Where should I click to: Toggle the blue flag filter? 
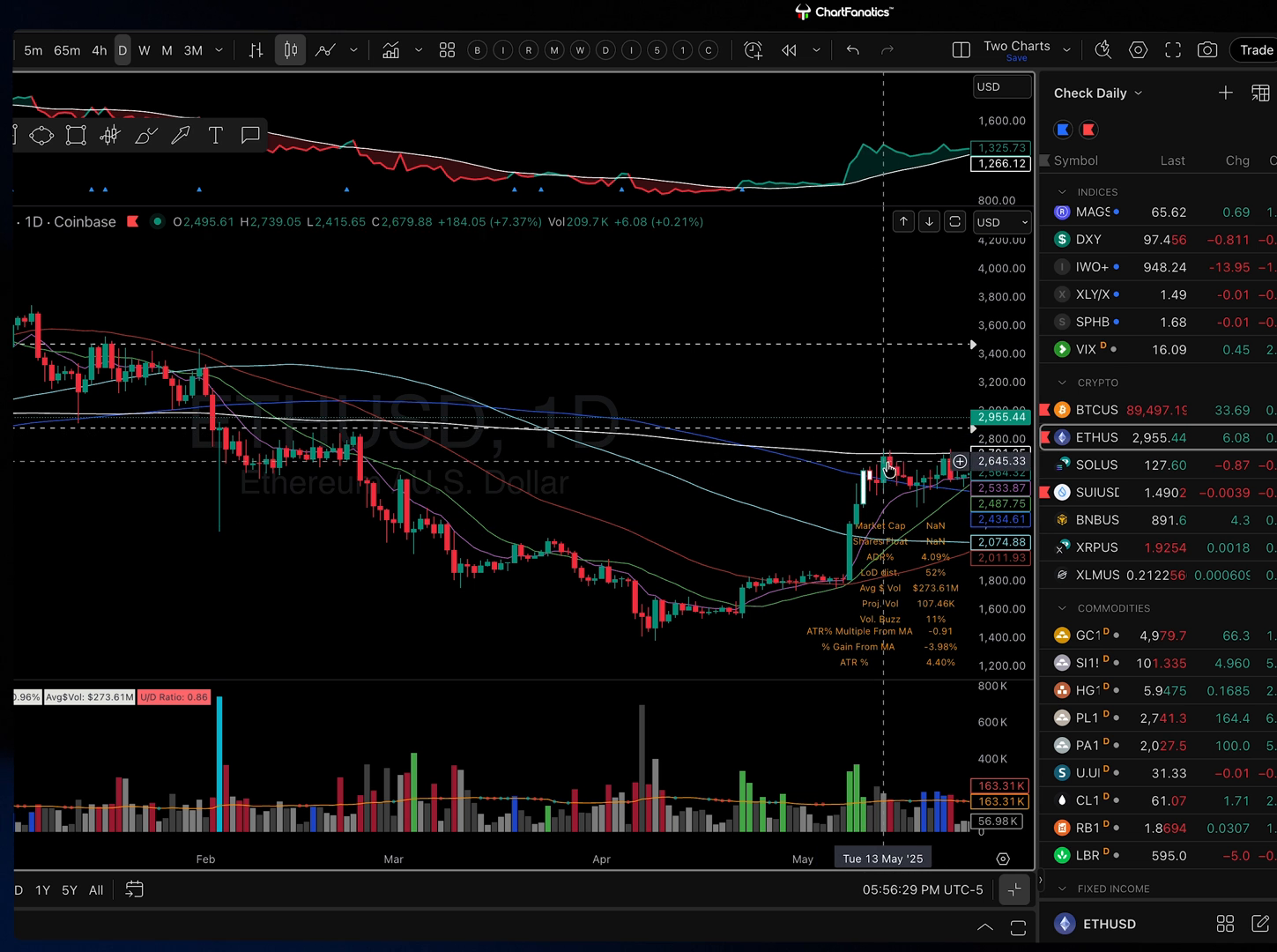(x=1063, y=130)
